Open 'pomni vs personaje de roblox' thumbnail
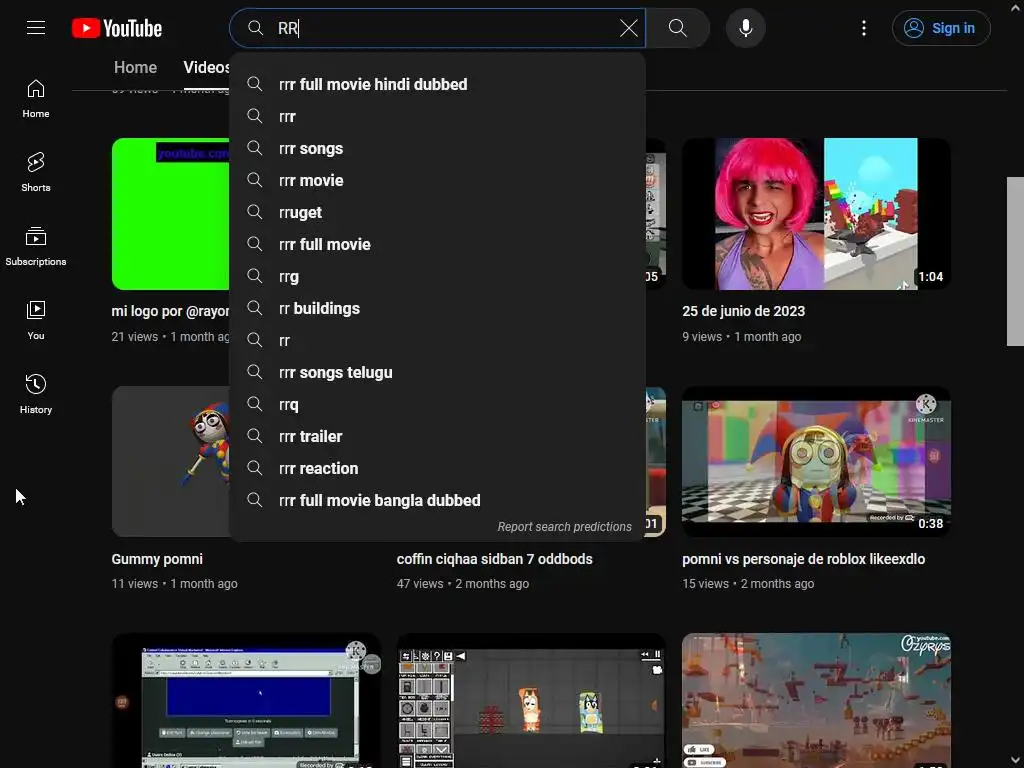 coord(816,461)
